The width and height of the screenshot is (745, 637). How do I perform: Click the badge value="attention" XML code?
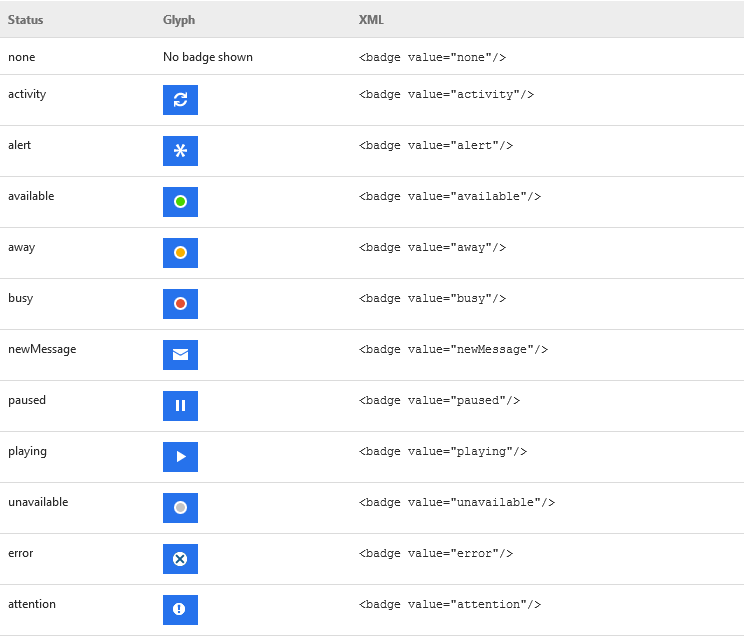click(x=450, y=605)
